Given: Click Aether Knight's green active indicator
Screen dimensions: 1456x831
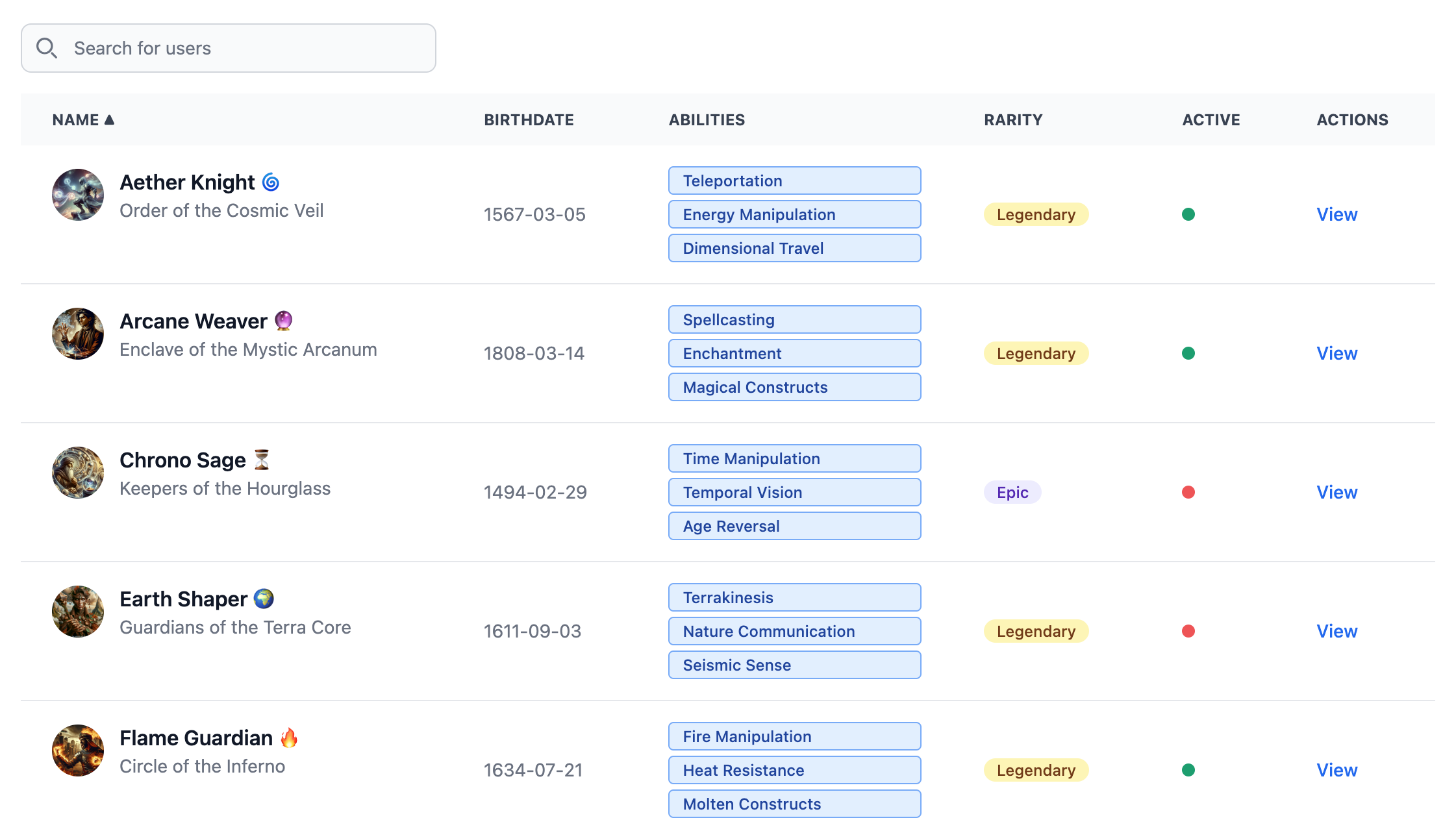Looking at the screenshot, I should 1188,214.
